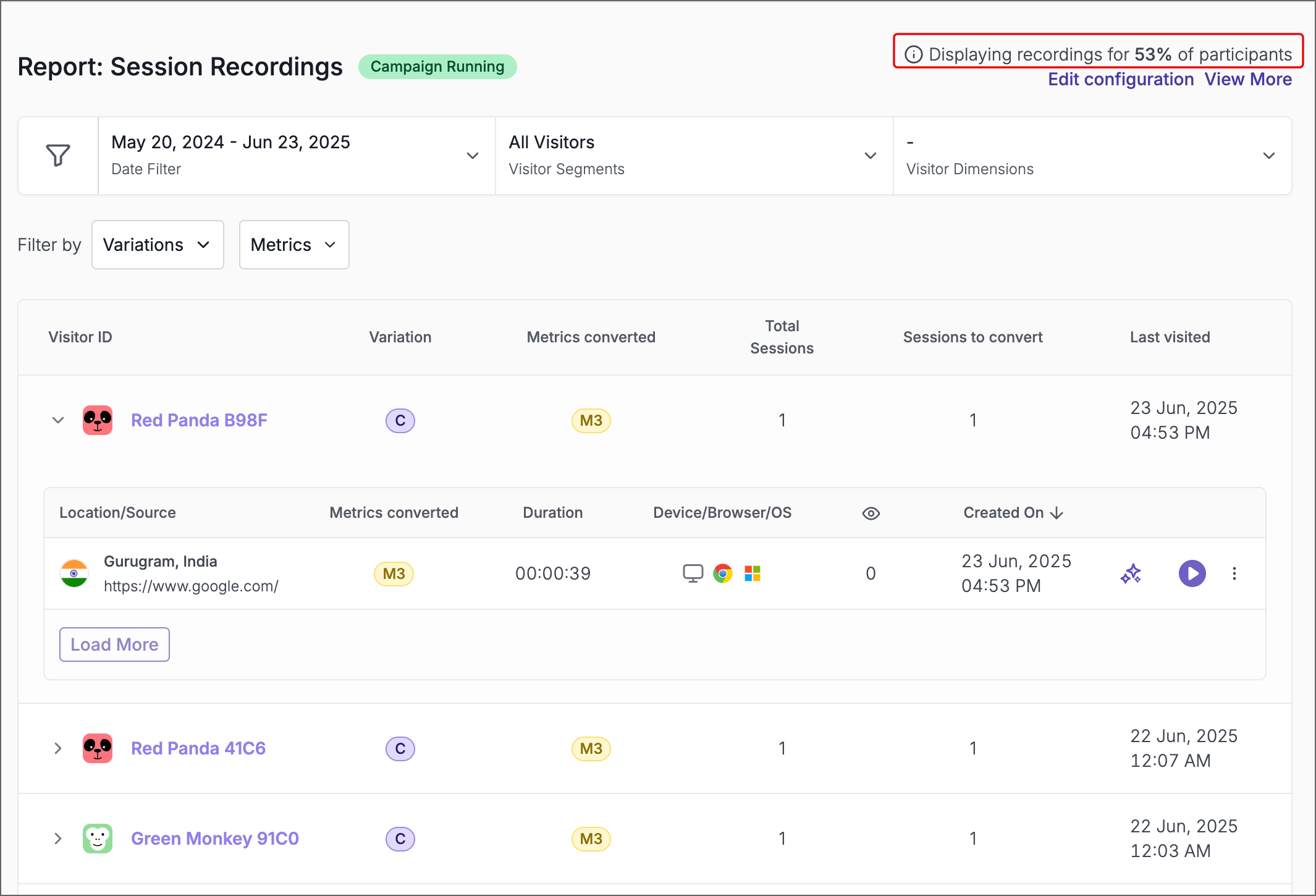Expand the Red Panda 41C6 row
Viewport: 1316px width, 896px height.
point(58,748)
